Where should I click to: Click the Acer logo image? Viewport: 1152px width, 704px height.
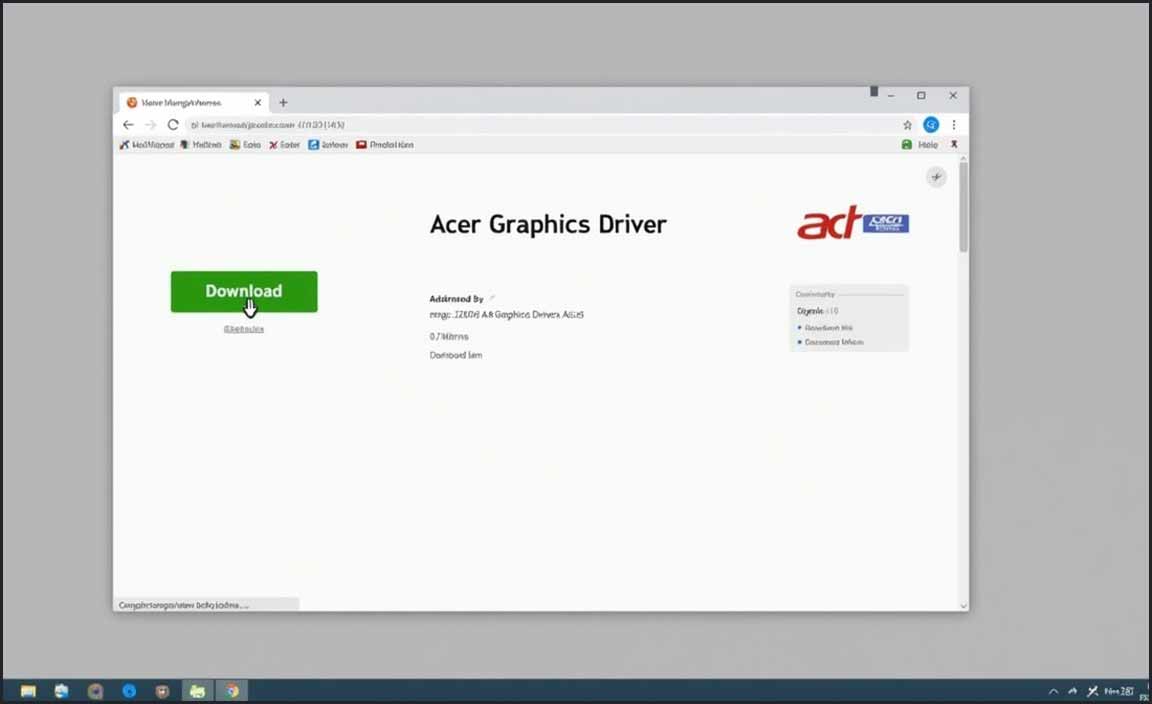[852, 224]
